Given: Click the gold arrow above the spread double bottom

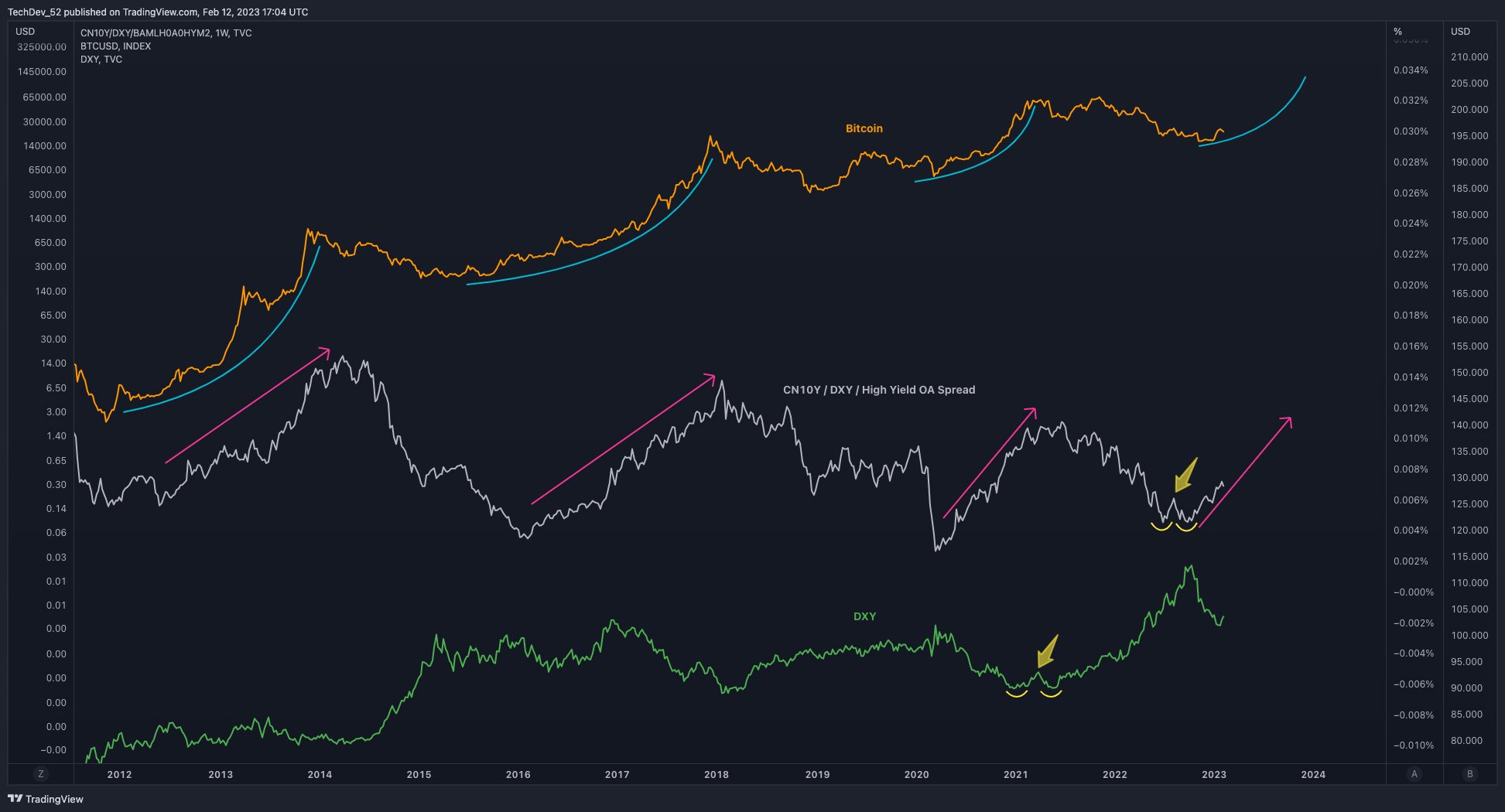Looking at the screenshot, I should pos(1185,475).
